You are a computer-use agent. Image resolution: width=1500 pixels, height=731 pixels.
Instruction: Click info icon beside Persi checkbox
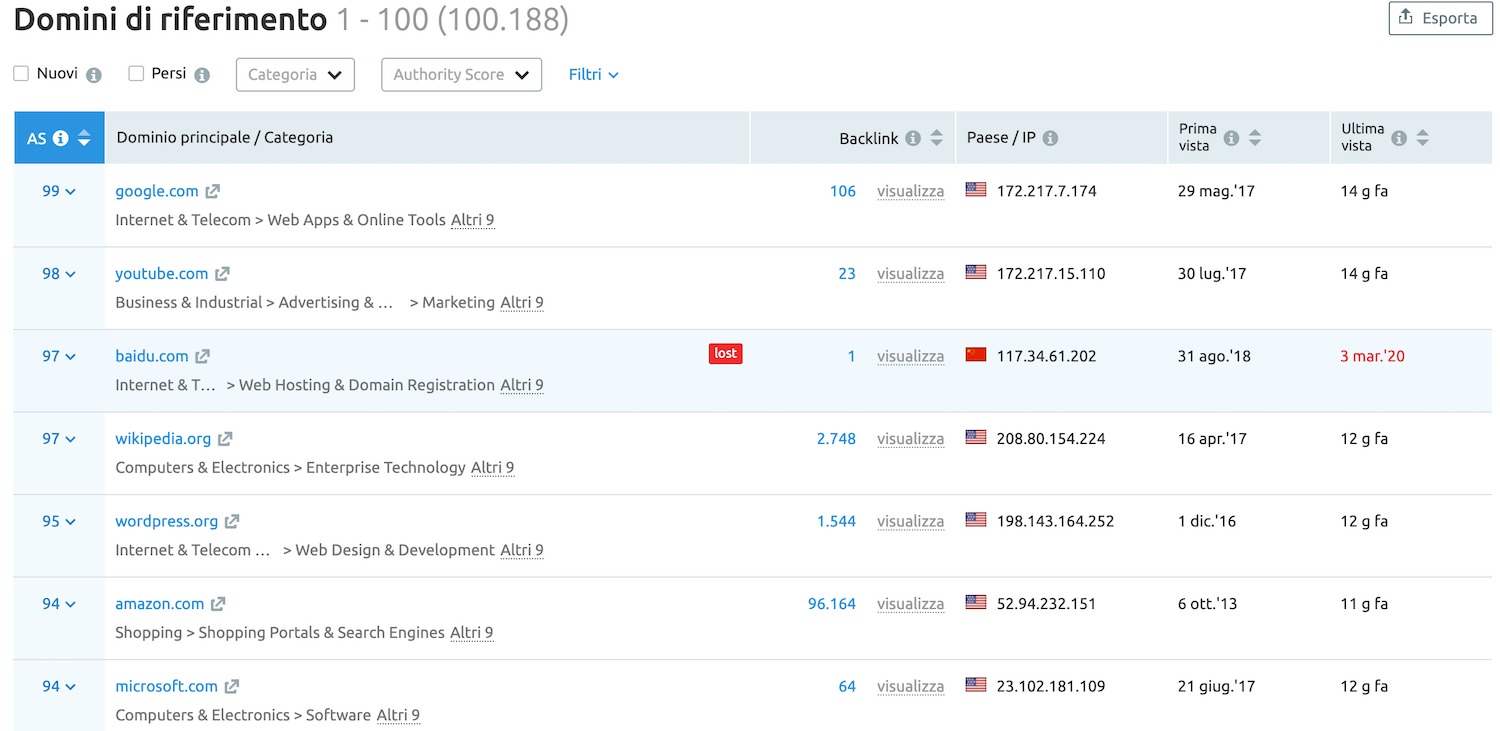202,75
